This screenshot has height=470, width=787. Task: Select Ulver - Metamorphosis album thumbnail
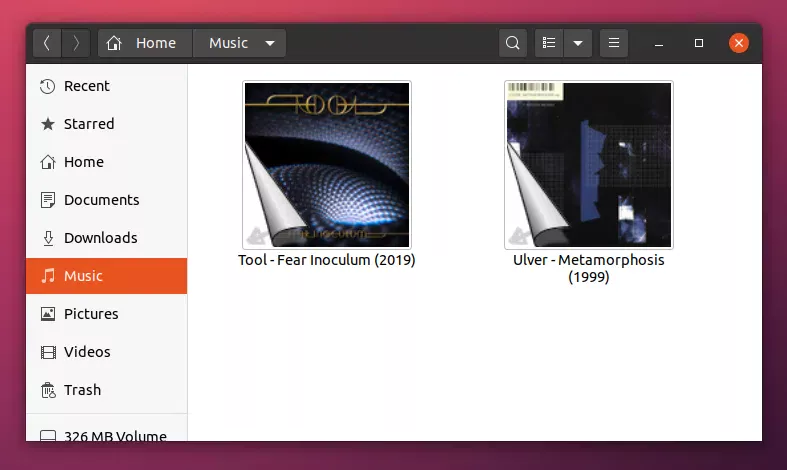pyautogui.click(x=588, y=165)
